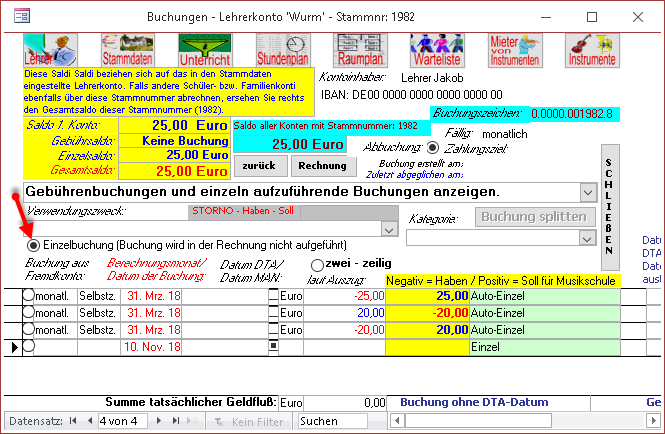The width and height of the screenshot is (665, 434).
Task: Click the Rechnung button
Action: pos(322,166)
